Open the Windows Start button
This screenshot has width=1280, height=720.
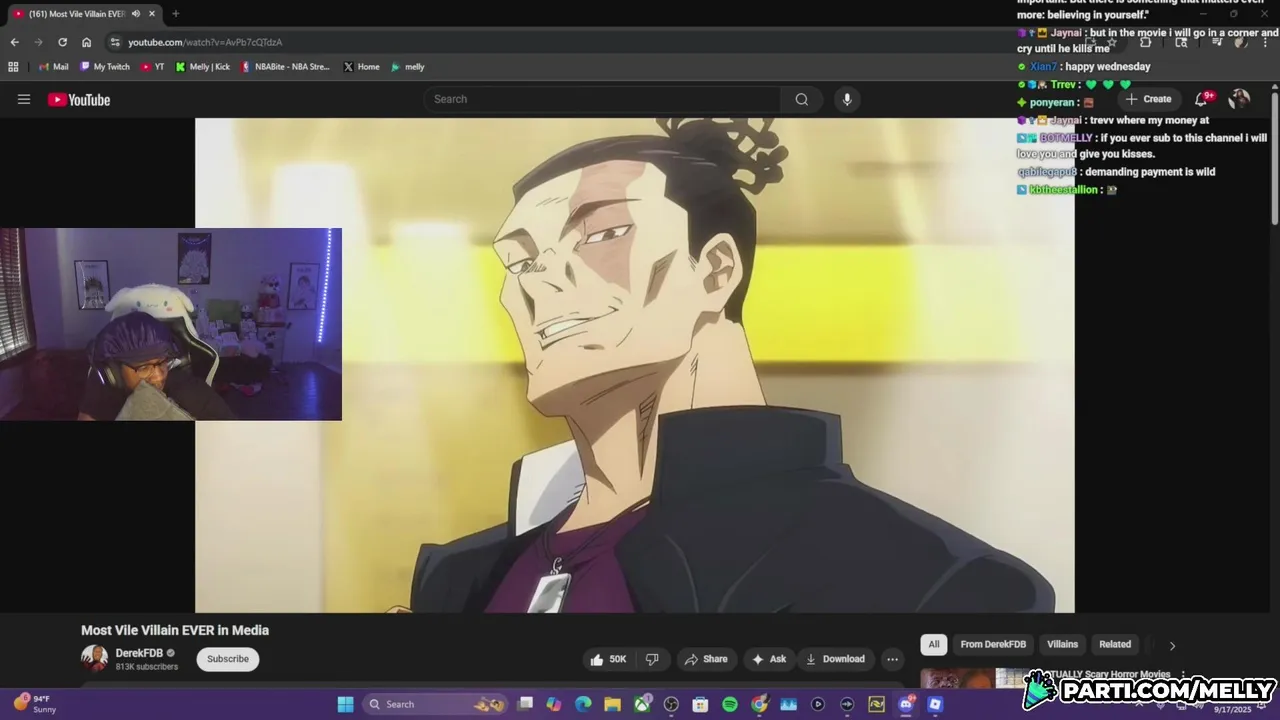345,704
